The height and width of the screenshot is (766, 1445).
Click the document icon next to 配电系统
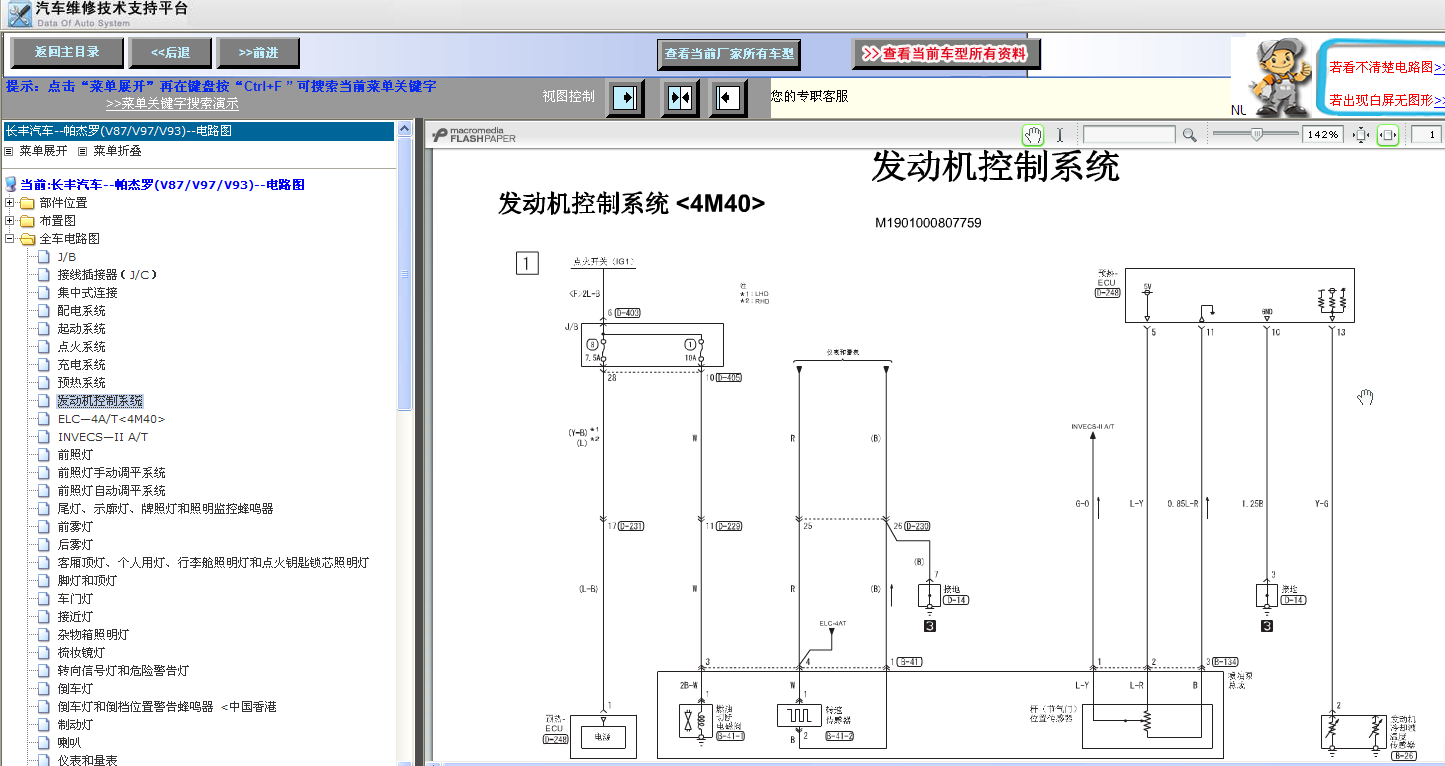pyautogui.click(x=44, y=311)
